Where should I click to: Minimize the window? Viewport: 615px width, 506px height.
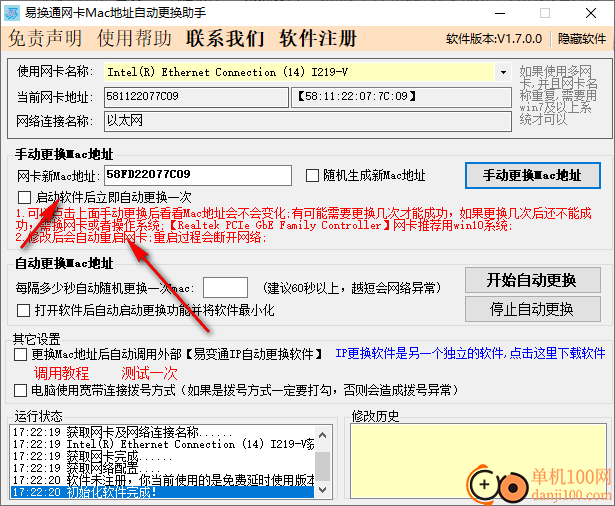point(500,13)
